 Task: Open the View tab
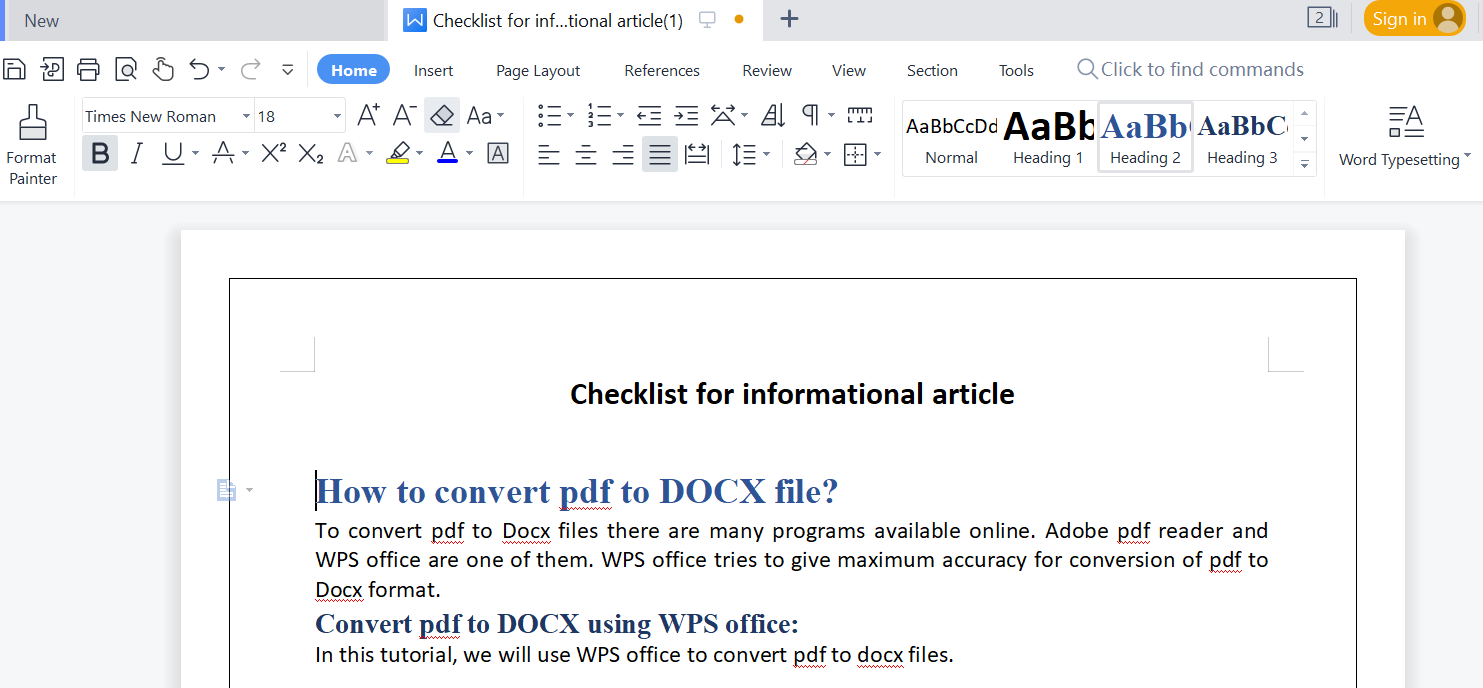[x=849, y=70]
